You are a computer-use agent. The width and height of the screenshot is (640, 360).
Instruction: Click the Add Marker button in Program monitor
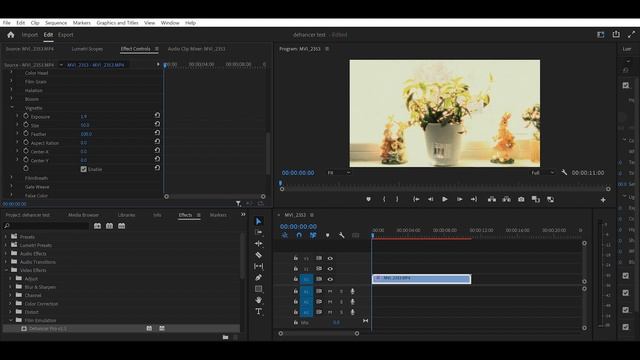pos(368,199)
